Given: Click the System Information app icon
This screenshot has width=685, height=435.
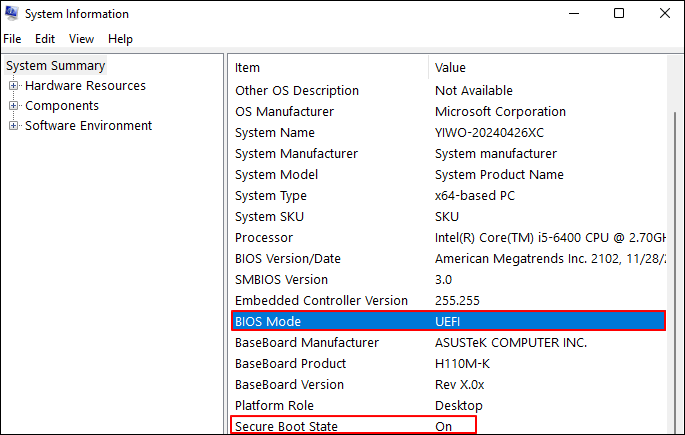Looking at the screenshot, I should (x=12, y=14).
